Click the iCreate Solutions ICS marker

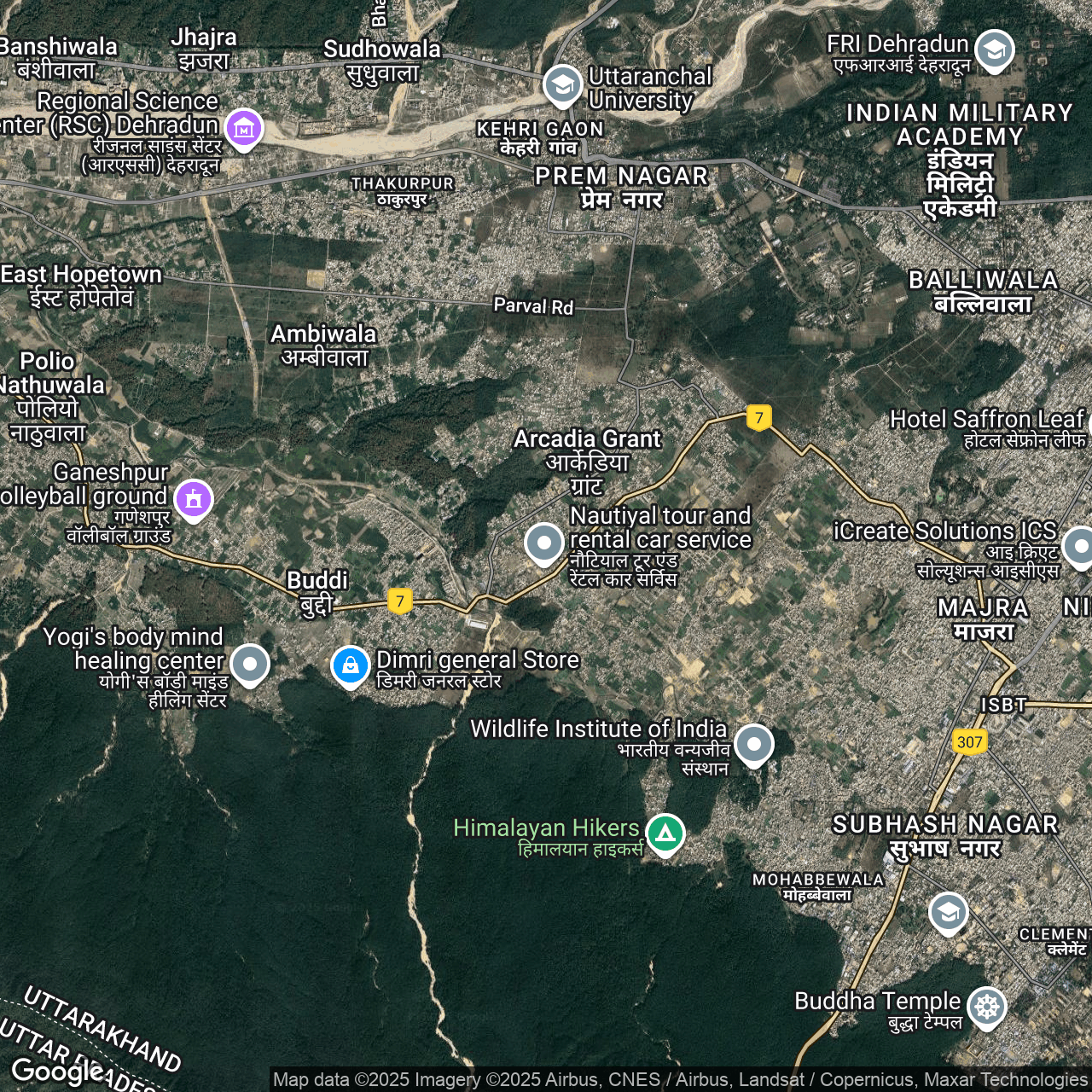pyautogui.click(x=1080, y=546)
